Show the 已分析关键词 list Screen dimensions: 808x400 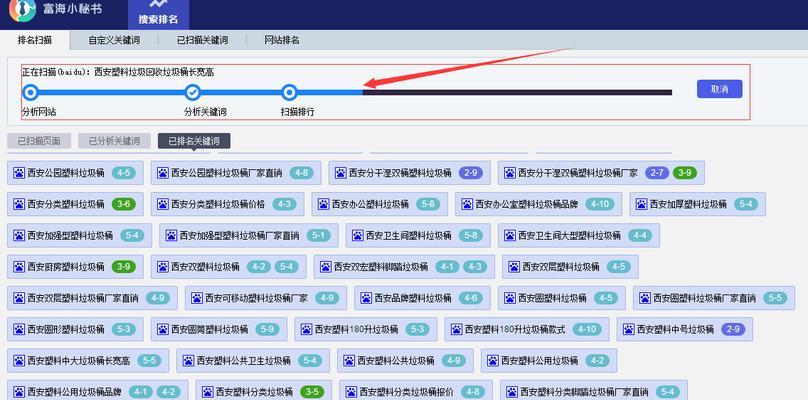114,141
